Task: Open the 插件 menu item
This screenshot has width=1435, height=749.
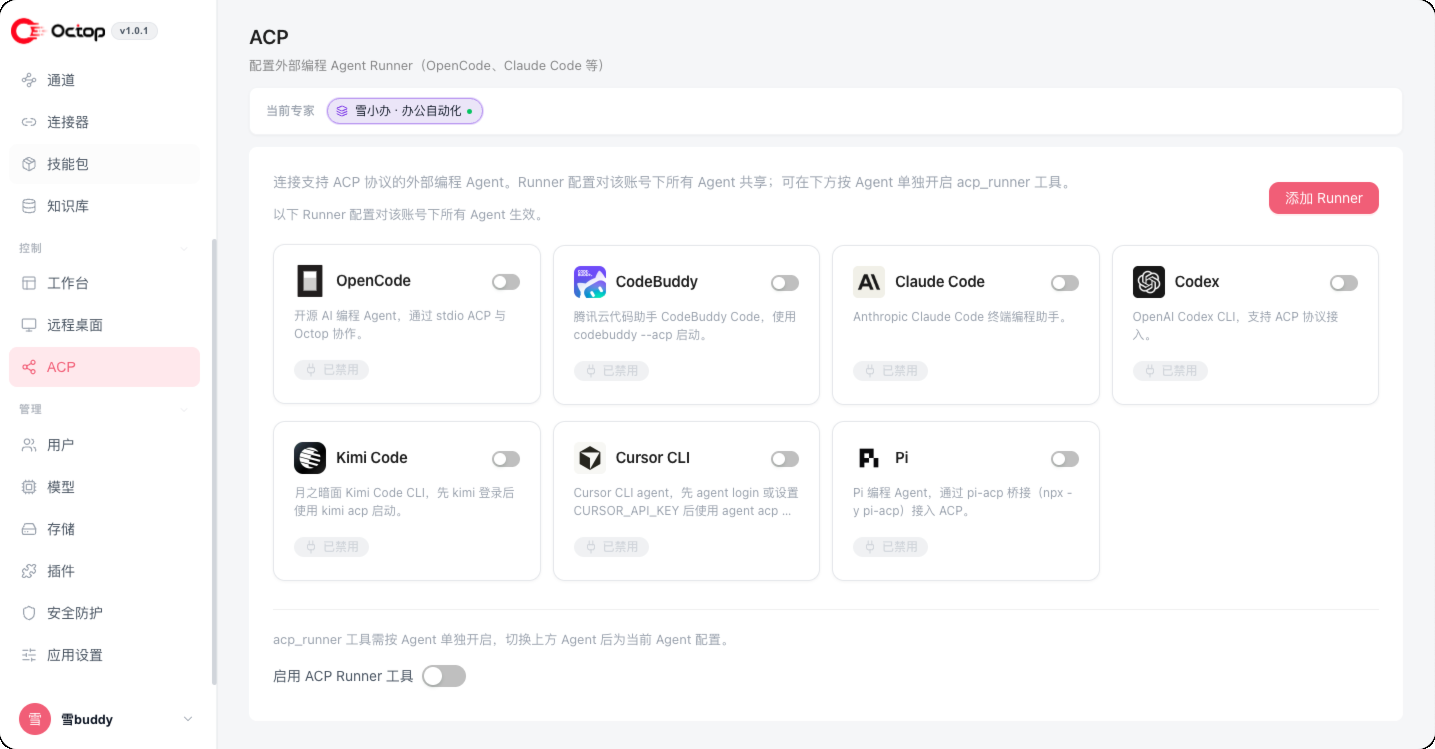Action: (x=105, y=571)
